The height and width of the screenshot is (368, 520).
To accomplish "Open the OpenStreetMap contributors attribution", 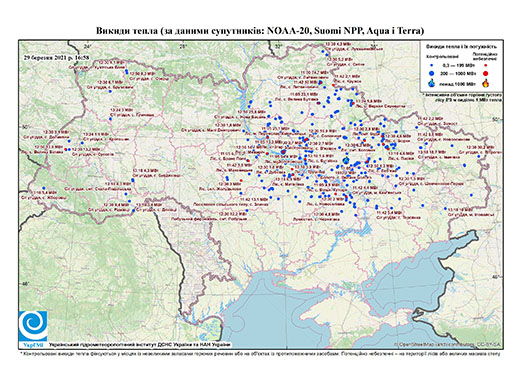I will pos(448,344).
